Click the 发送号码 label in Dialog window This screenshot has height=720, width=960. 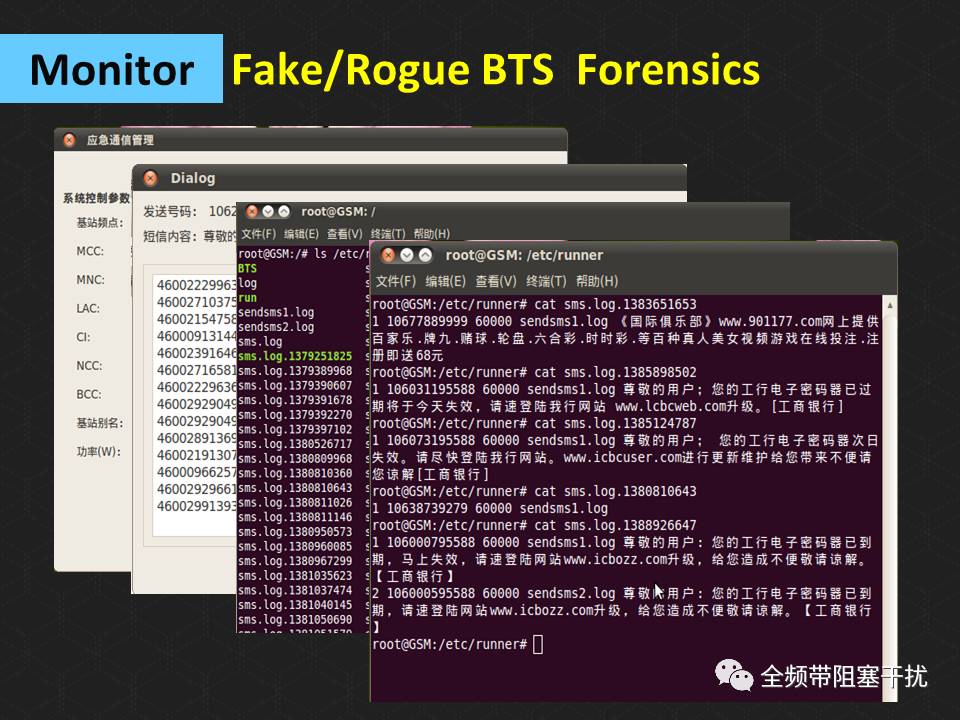pos(170,212)
